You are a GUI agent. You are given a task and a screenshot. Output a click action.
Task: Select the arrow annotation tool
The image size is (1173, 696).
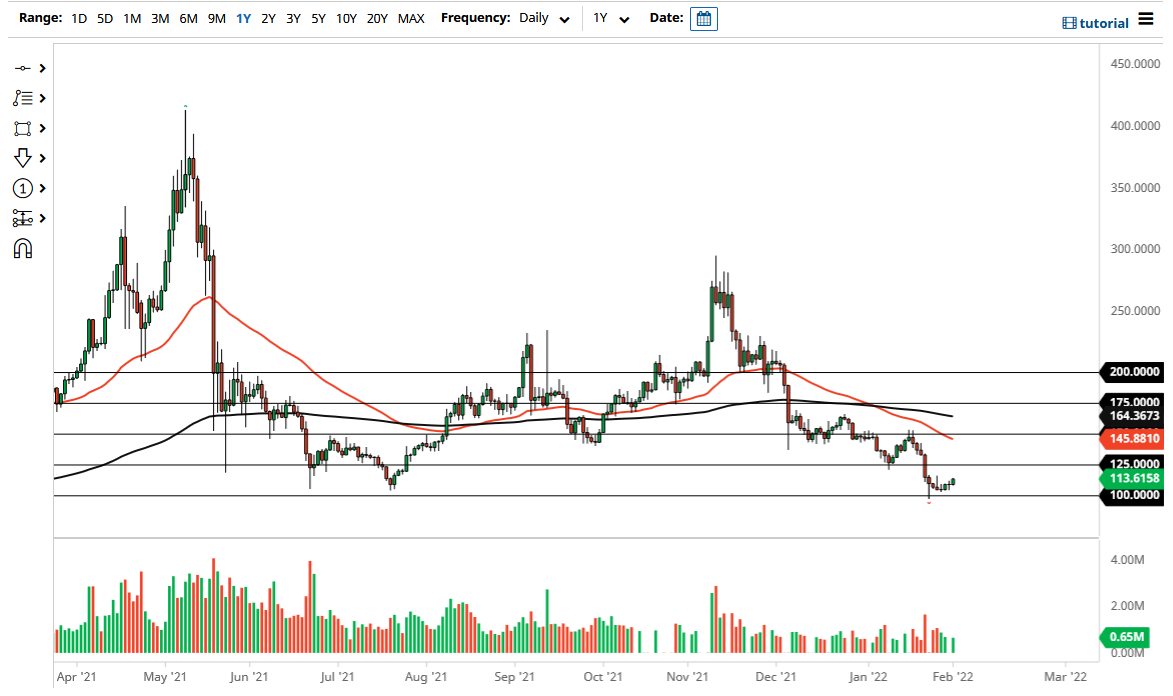coord(24,158)
